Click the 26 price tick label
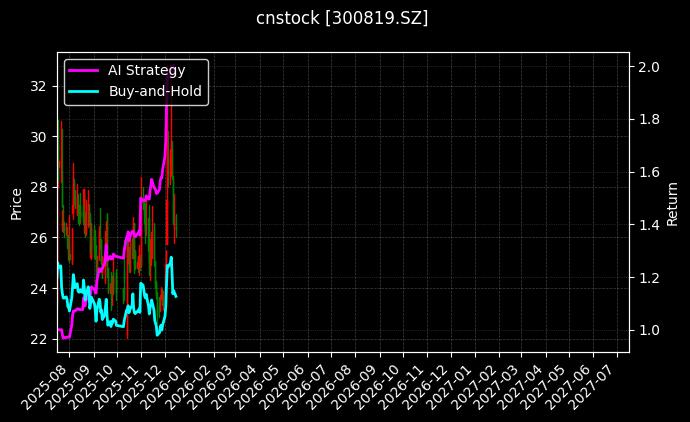Screen dimensions: 690x422 pyautogui.click(x=39, y=238)
